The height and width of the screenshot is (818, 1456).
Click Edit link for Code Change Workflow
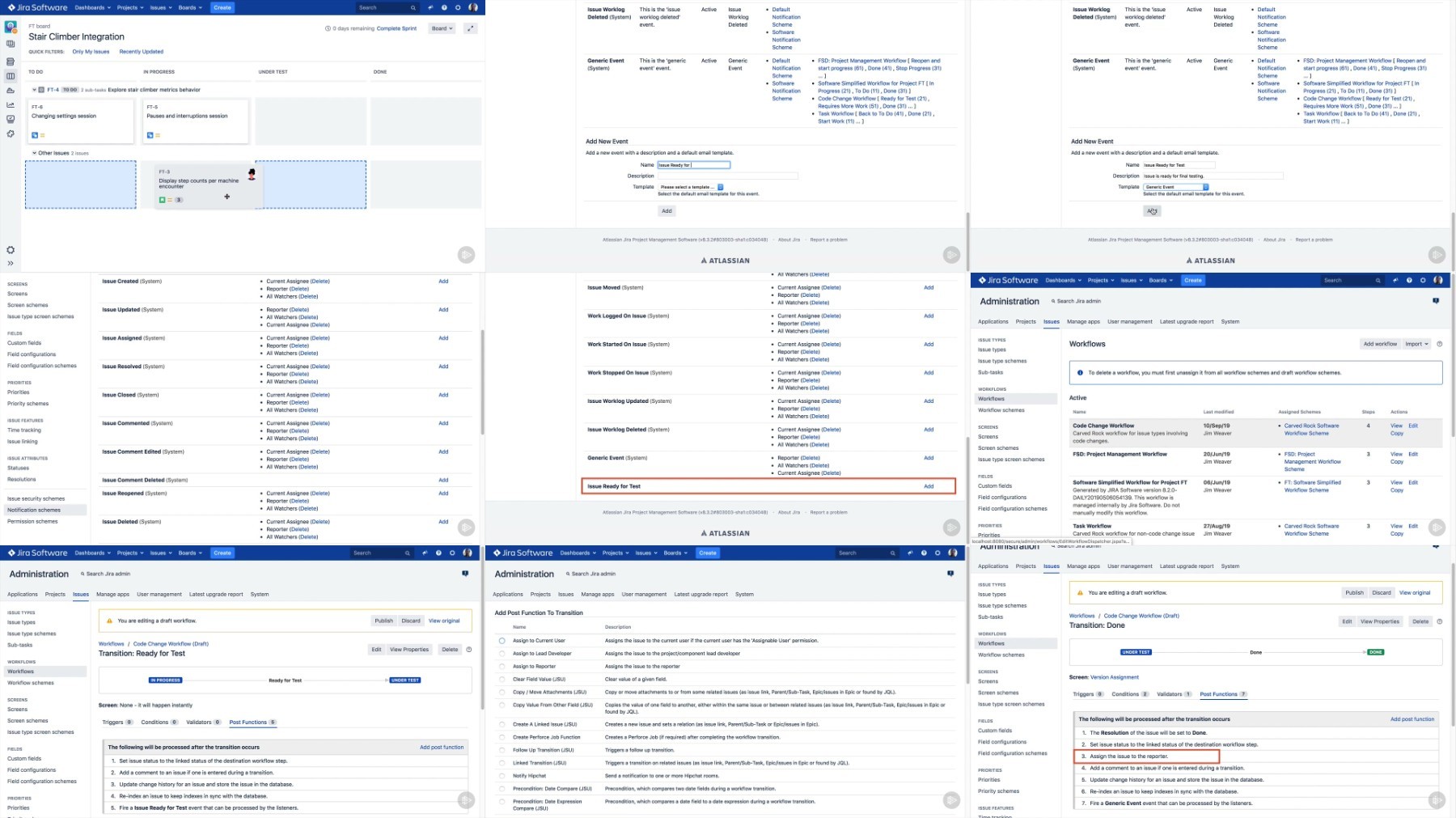[x=1413, y=426]
